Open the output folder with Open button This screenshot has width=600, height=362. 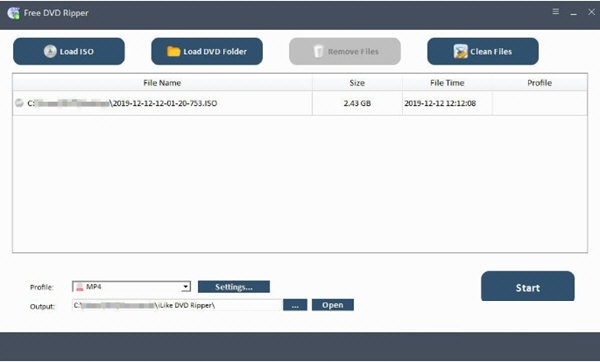[x=333, y=305]
